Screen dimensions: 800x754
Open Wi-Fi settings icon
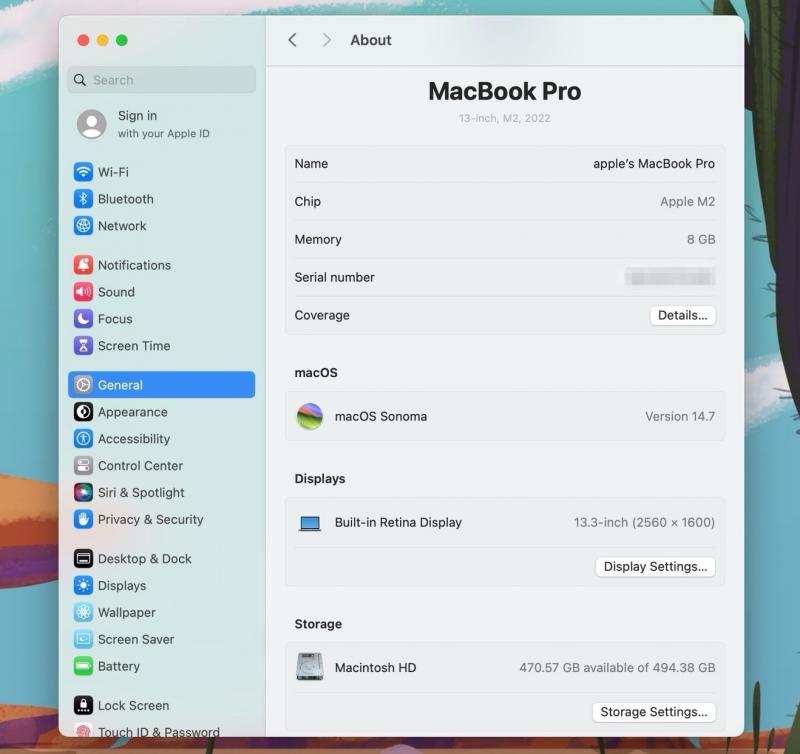(83, 172)
